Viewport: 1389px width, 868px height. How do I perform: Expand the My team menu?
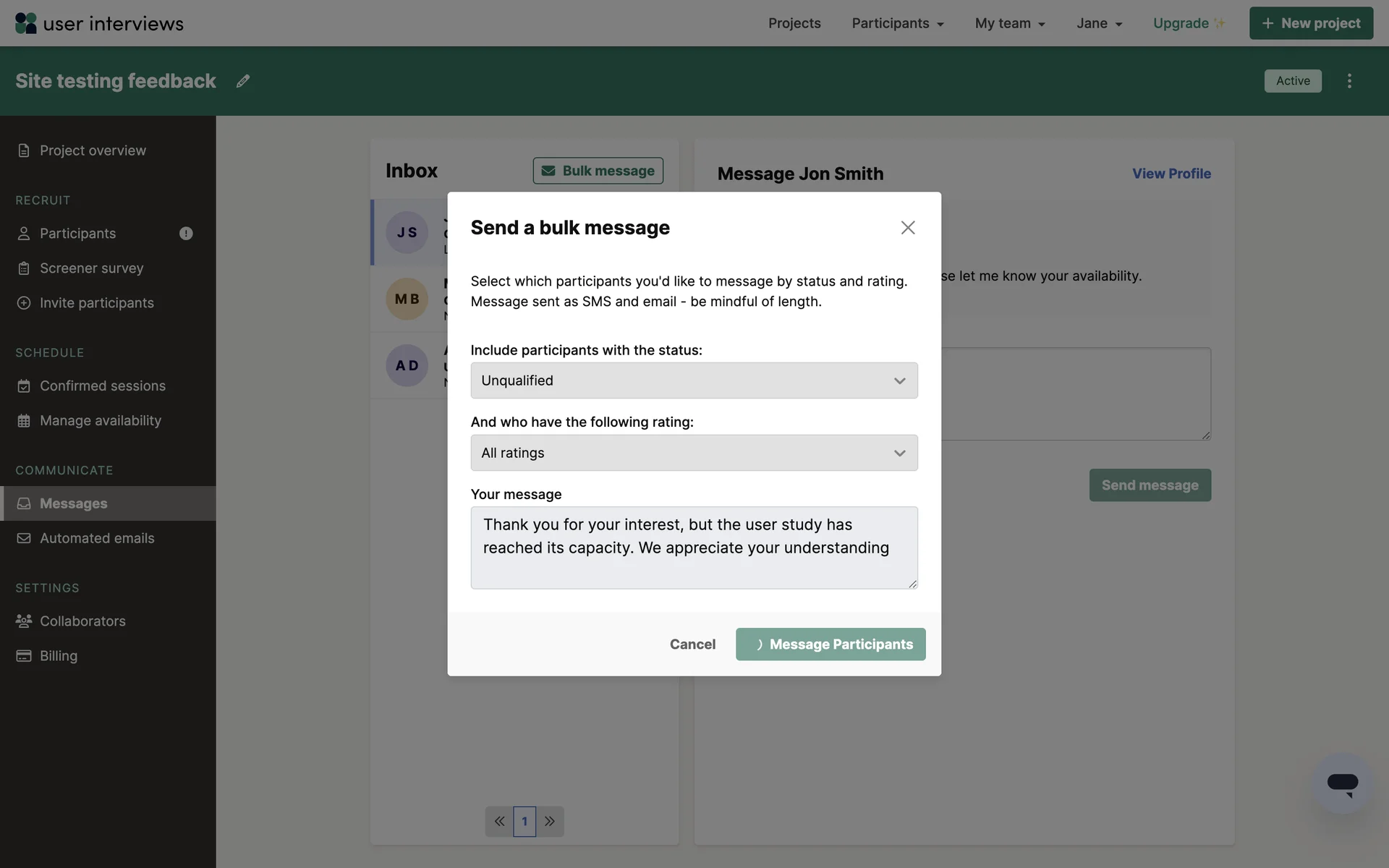point(1010,23)
